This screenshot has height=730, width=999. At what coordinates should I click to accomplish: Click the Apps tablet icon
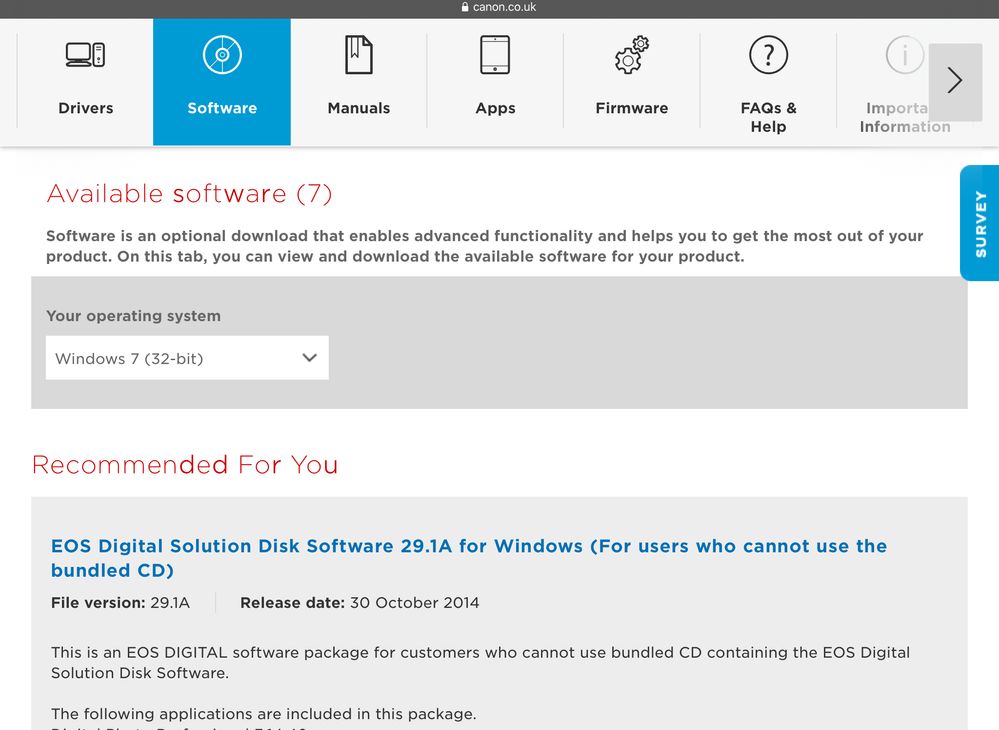pos(495,54)
